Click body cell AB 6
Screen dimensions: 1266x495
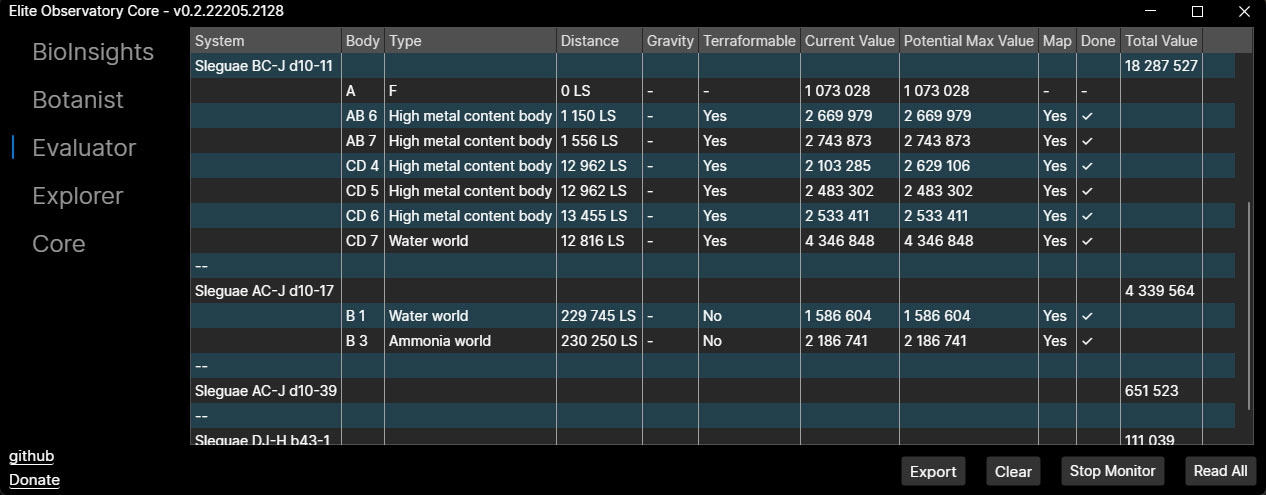click(362, 116)
